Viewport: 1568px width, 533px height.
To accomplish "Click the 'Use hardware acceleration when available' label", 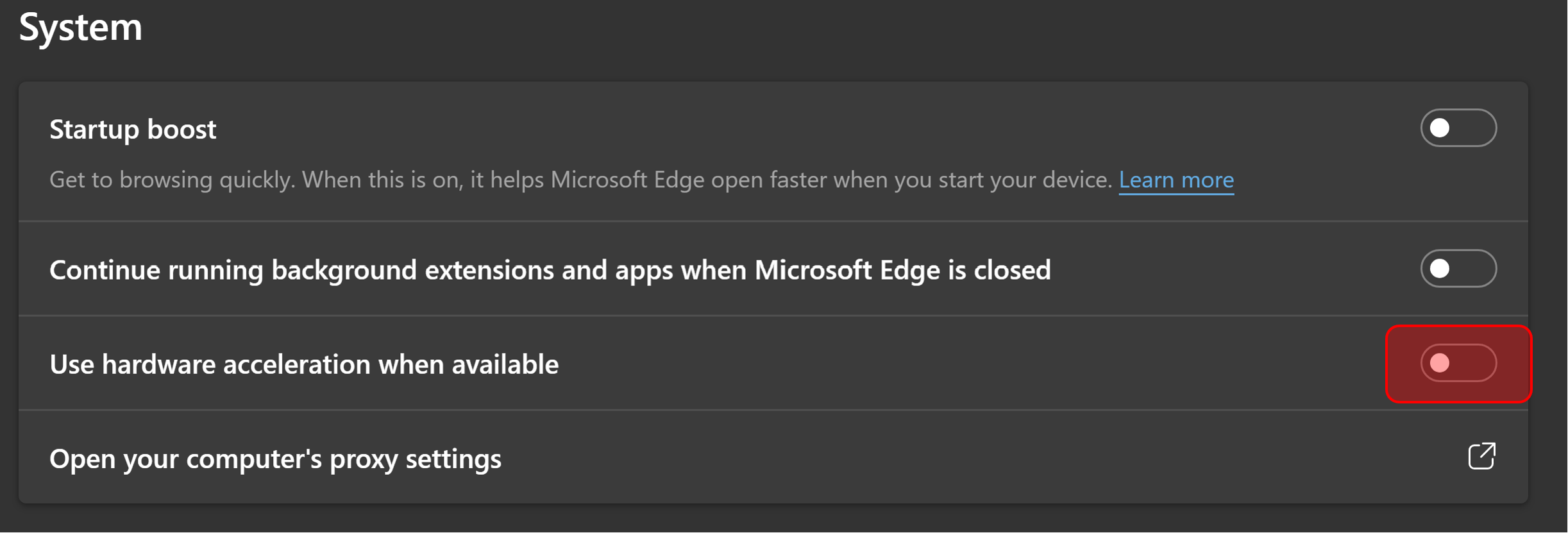I will [x=304, y=364].
